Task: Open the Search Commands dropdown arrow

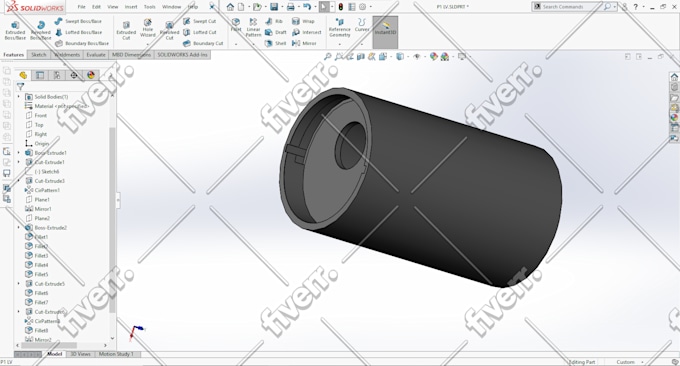Action: pos(615,7)
